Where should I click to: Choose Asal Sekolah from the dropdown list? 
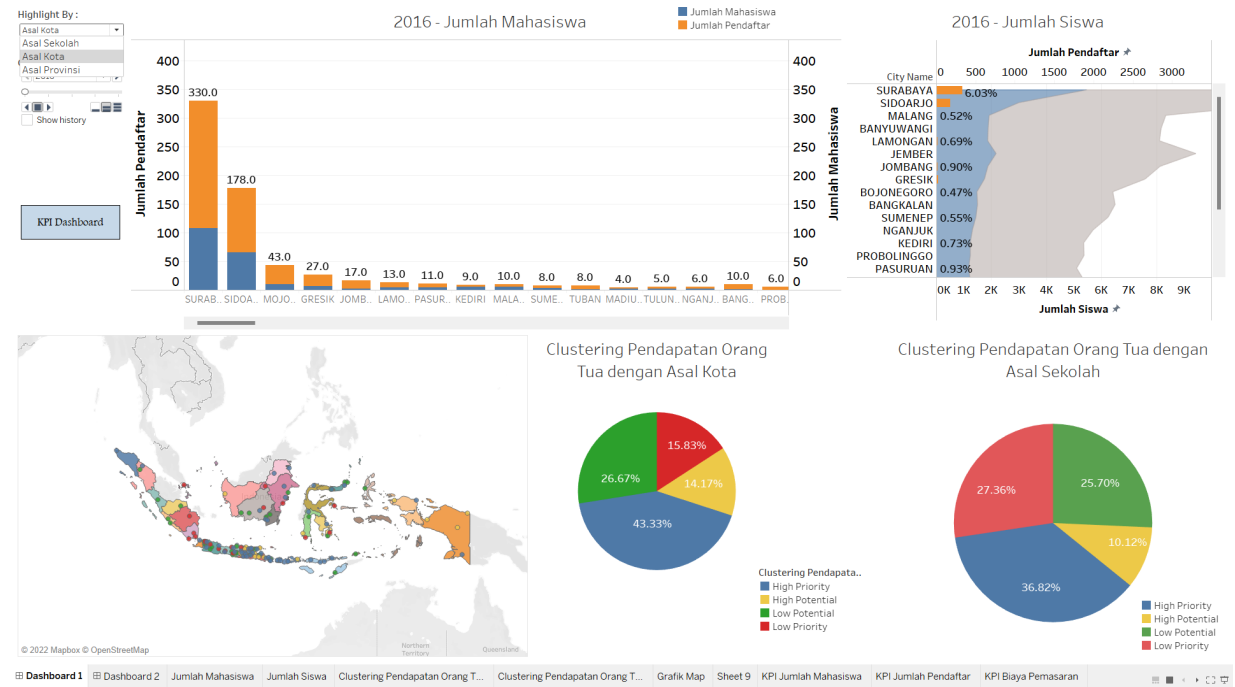click(x=51, y=44)
